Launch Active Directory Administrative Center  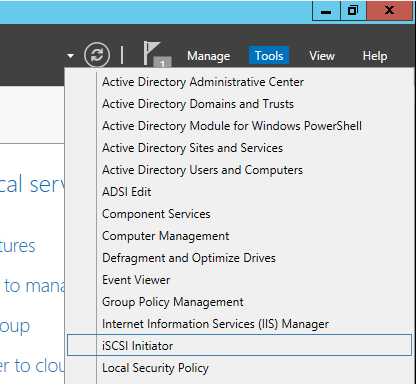(x=239, y=82)
